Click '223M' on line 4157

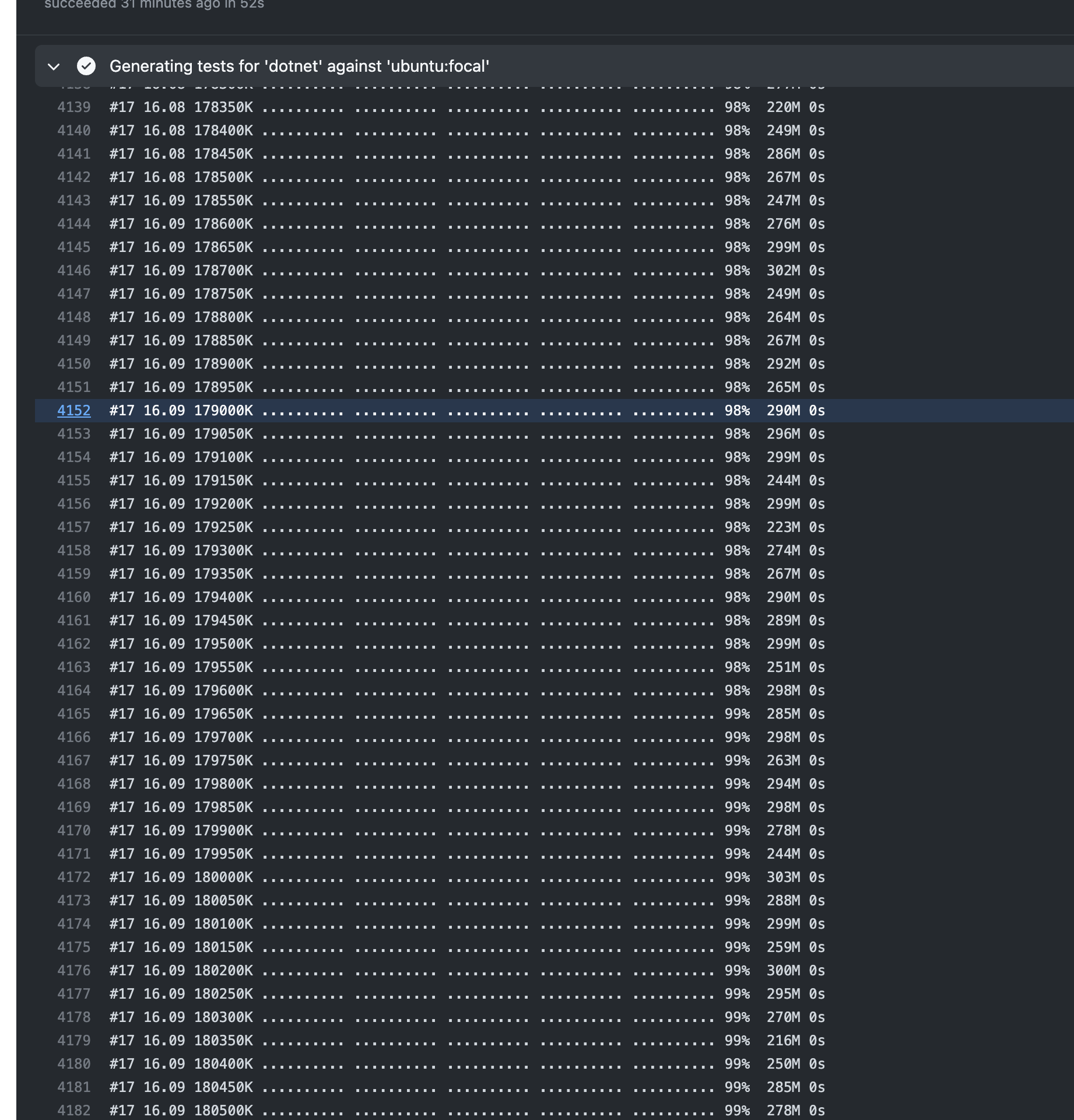pos(783,527)
